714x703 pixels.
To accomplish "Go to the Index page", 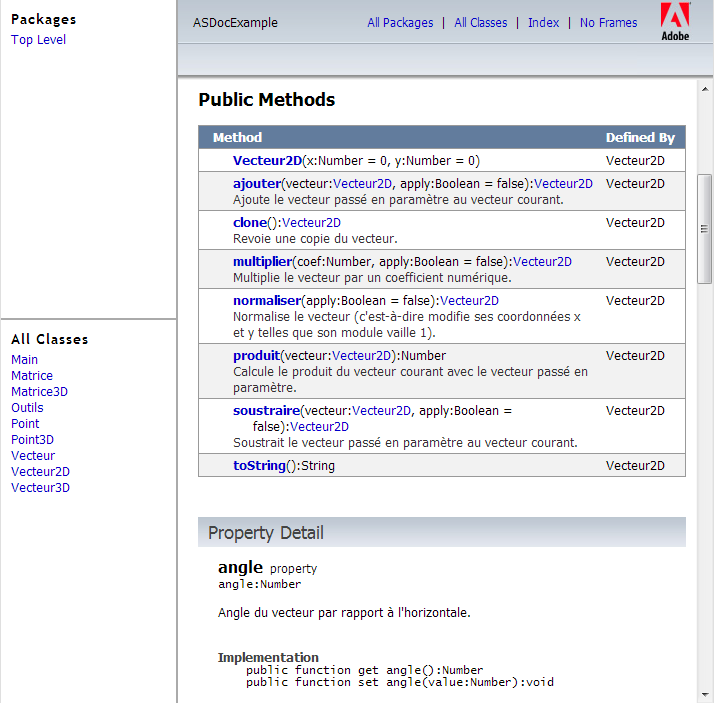I will (543, 23).
